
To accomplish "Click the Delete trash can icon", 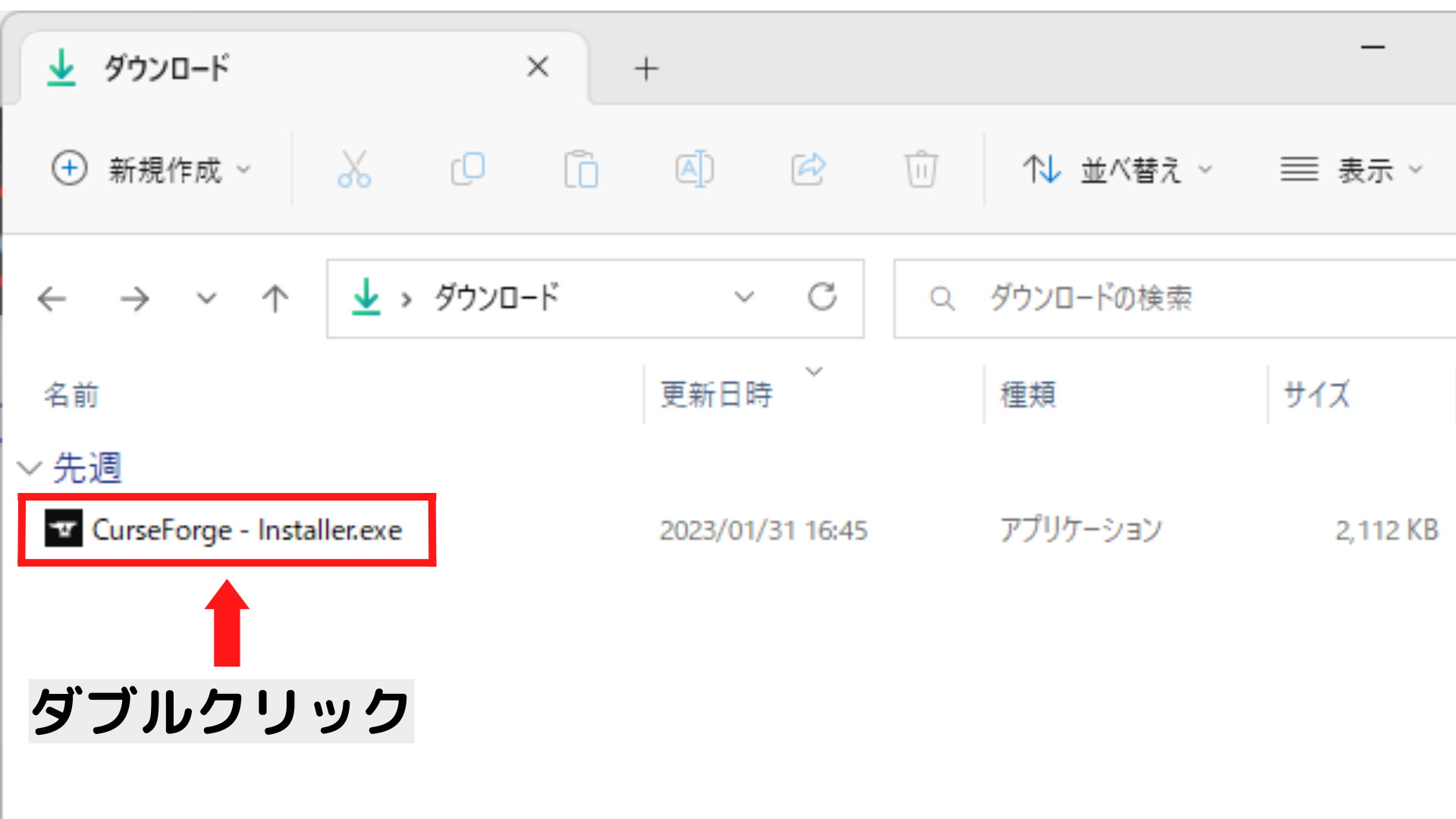I will [921, 169].
